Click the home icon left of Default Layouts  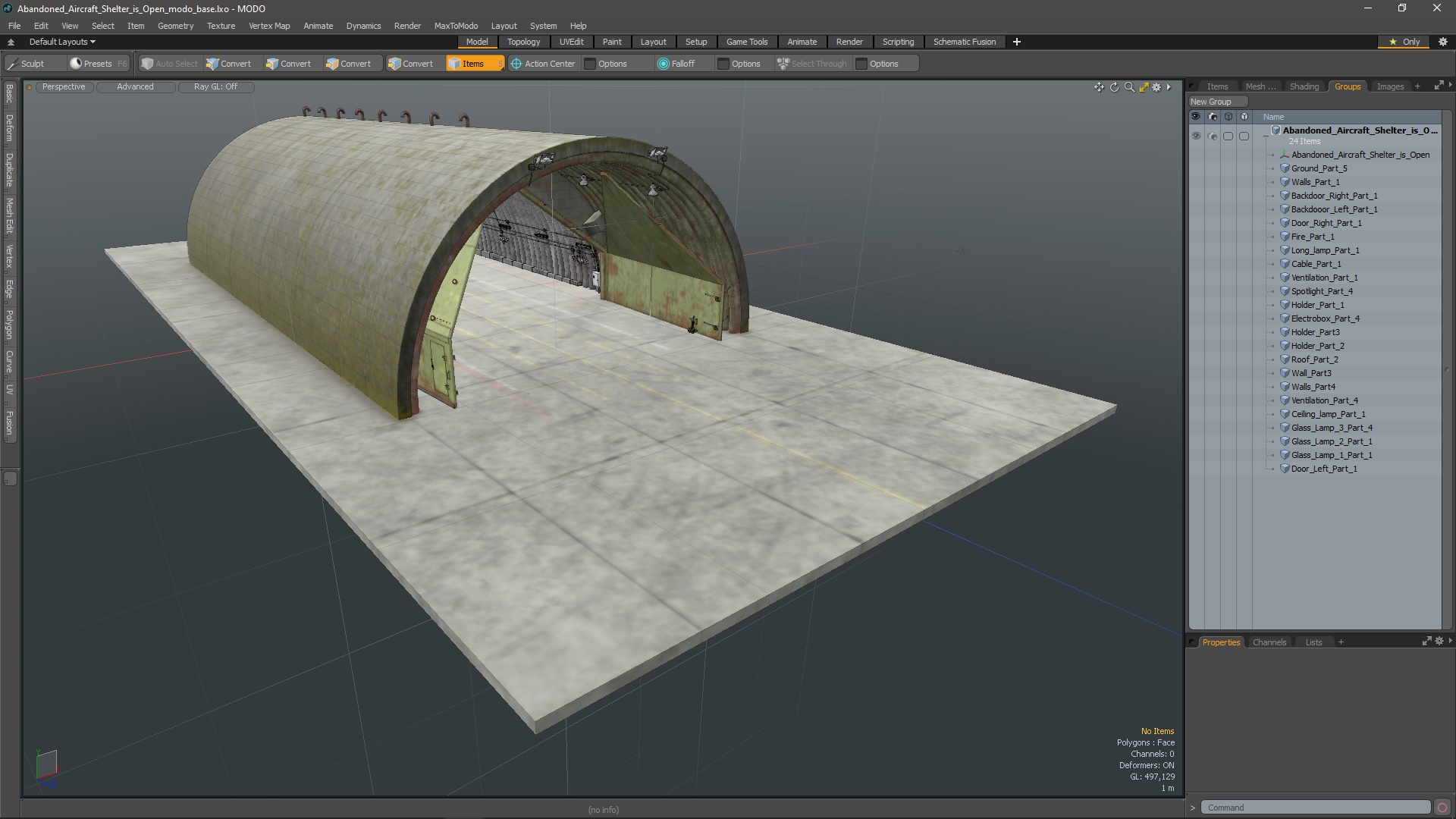click(x=11, y=42)
